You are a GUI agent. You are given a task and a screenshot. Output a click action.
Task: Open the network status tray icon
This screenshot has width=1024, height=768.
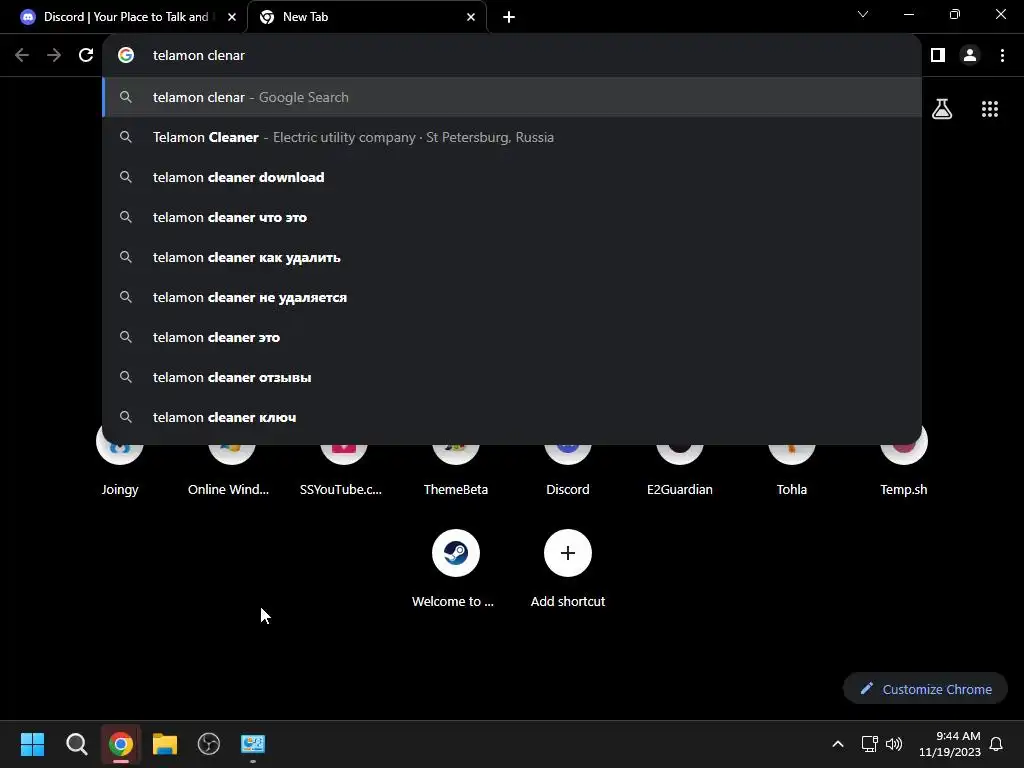coord(869,744)
